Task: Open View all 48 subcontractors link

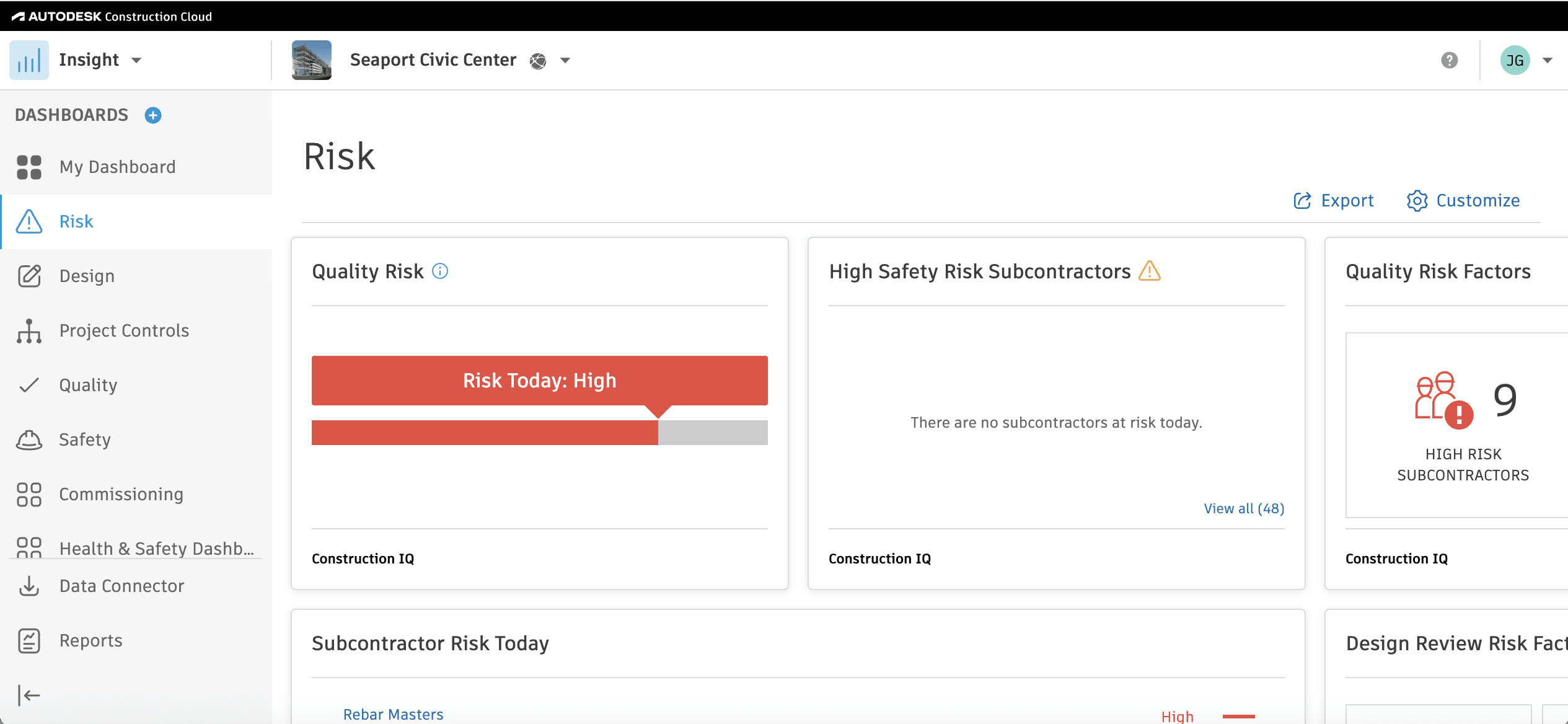Action: pos(1243,508)
